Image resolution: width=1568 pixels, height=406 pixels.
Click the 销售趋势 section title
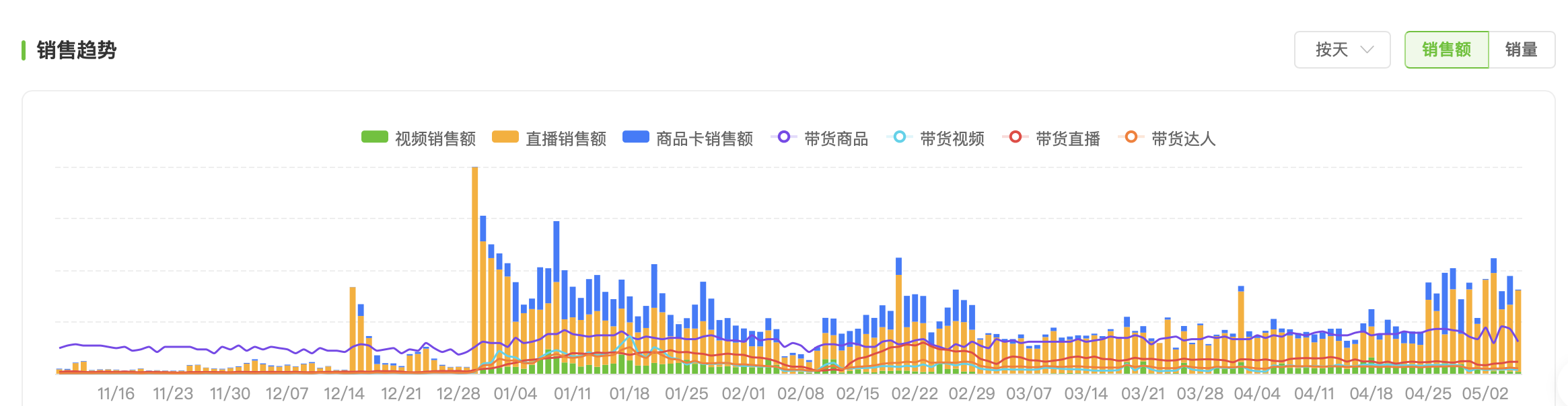point(77,50)
